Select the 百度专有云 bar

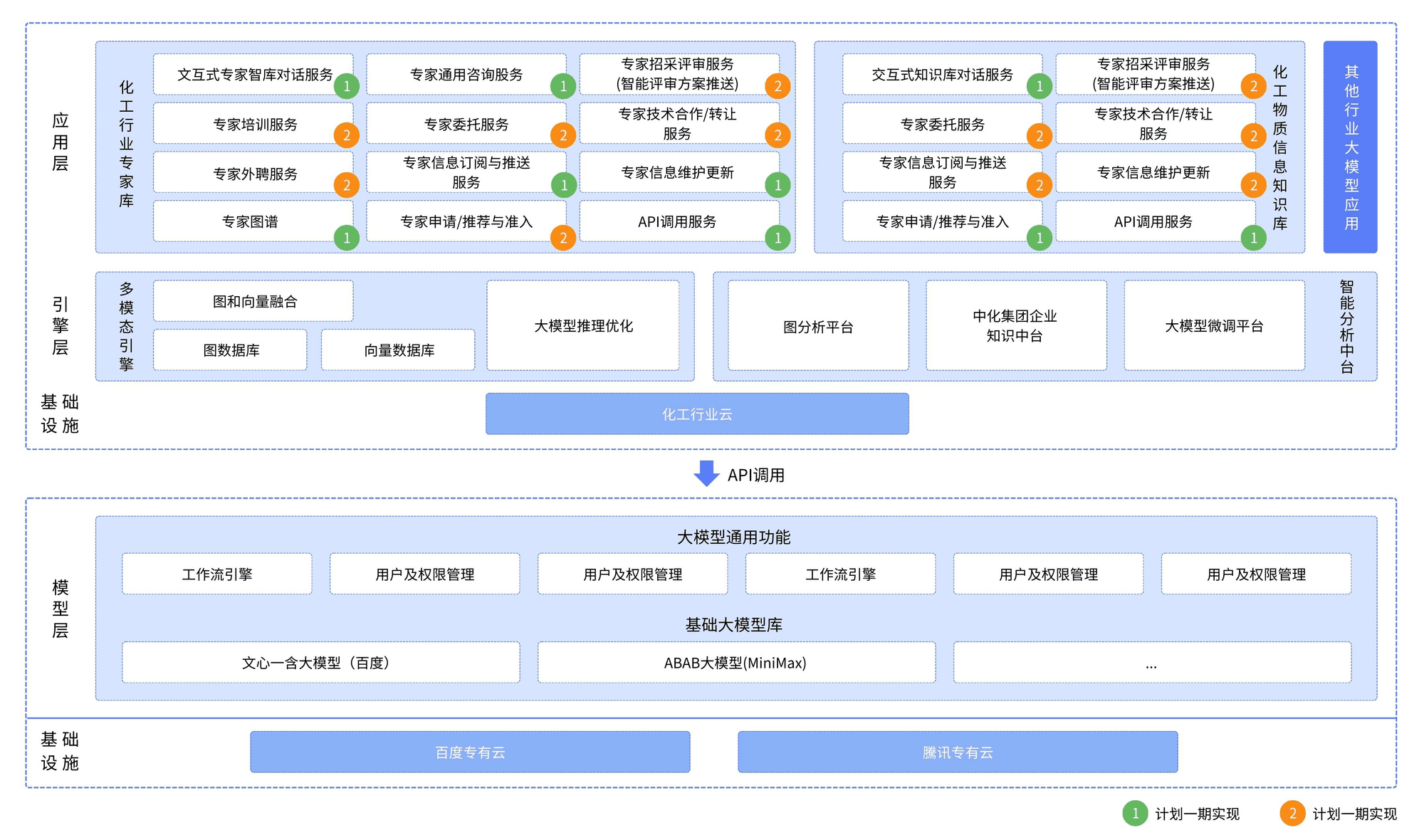(x=470, y=752)
